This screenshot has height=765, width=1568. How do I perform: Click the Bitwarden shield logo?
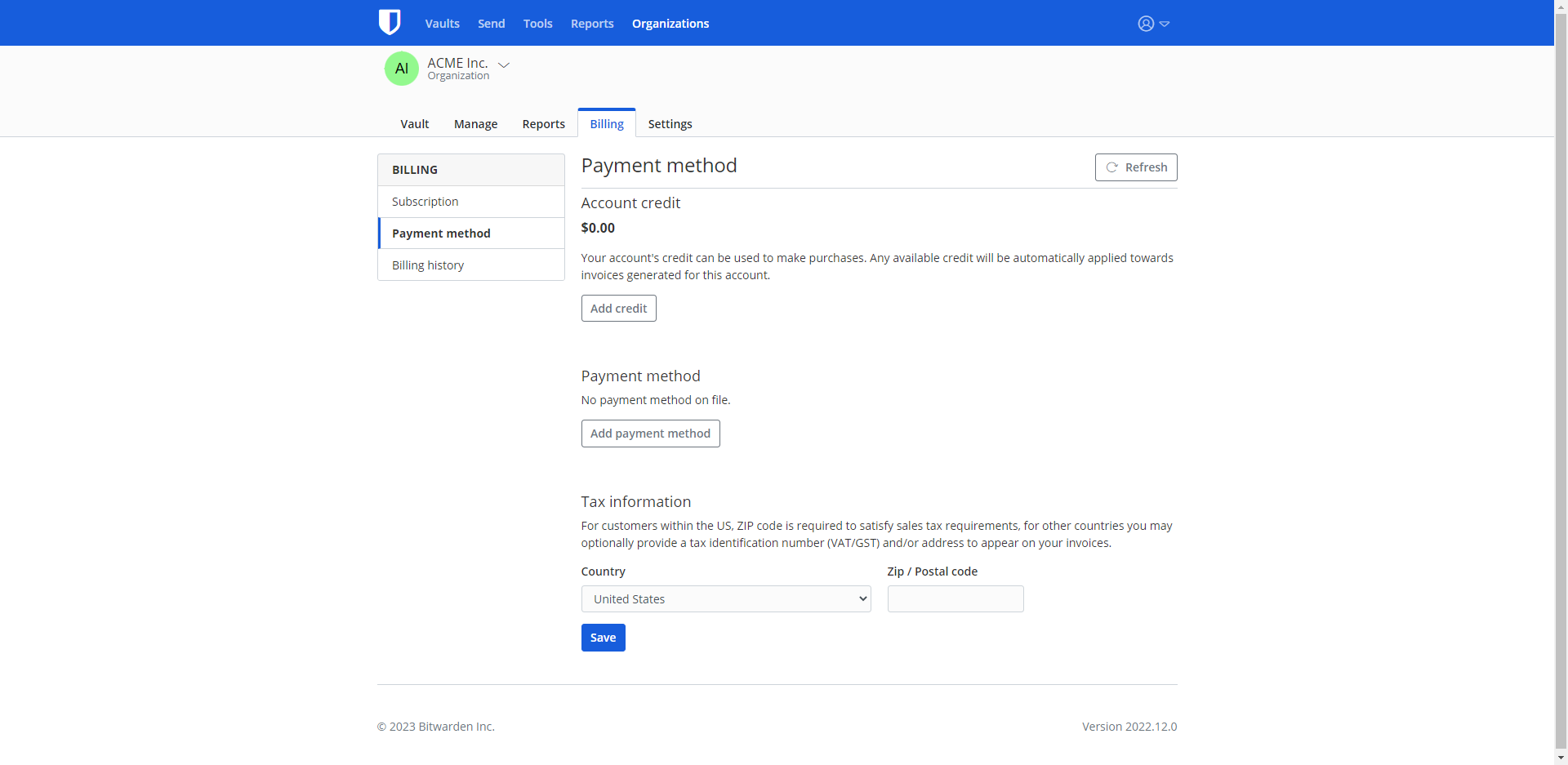tap(390, 23)
